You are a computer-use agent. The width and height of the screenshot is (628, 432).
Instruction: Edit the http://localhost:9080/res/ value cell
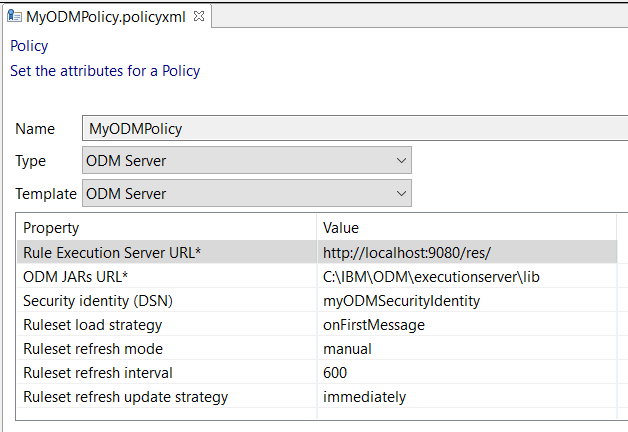467,252
